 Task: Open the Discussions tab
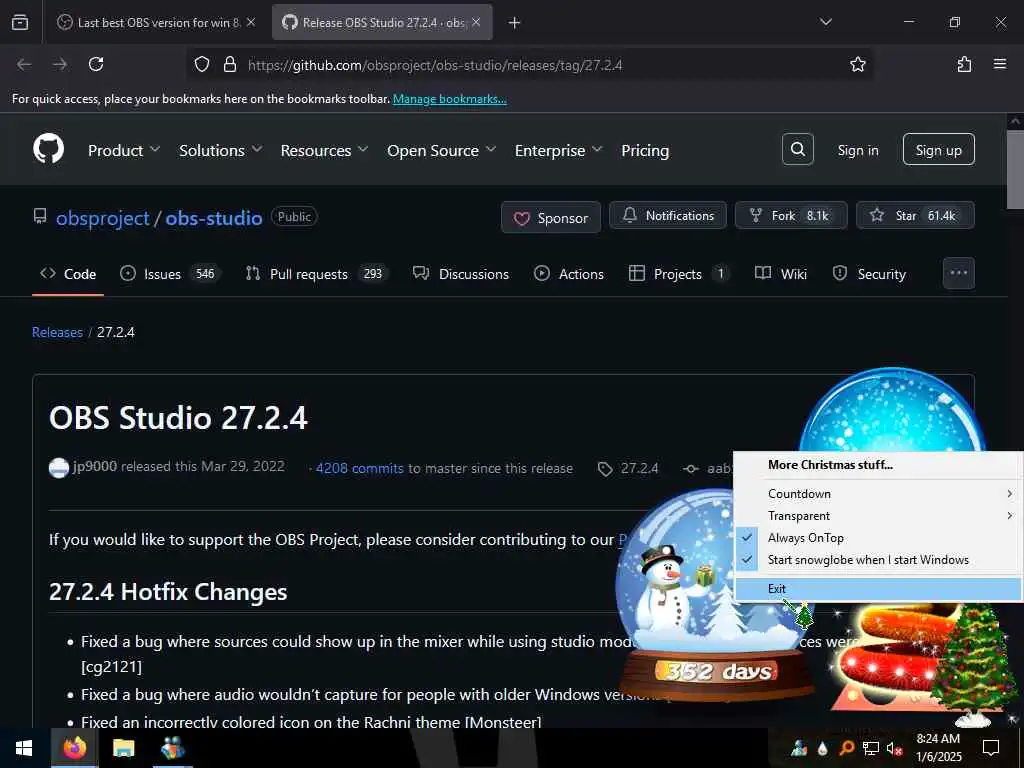coord(460,274)
